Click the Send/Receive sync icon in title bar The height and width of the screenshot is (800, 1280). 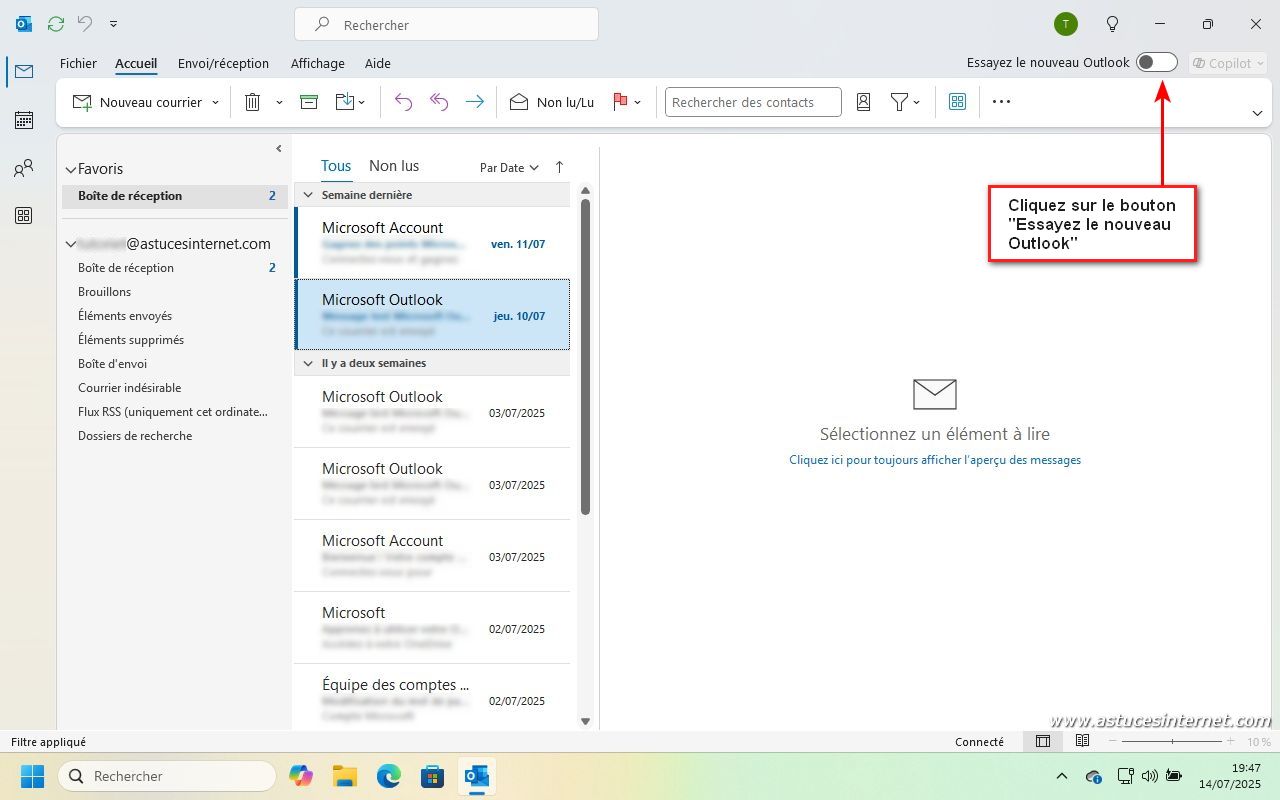[x=56, y=24]
